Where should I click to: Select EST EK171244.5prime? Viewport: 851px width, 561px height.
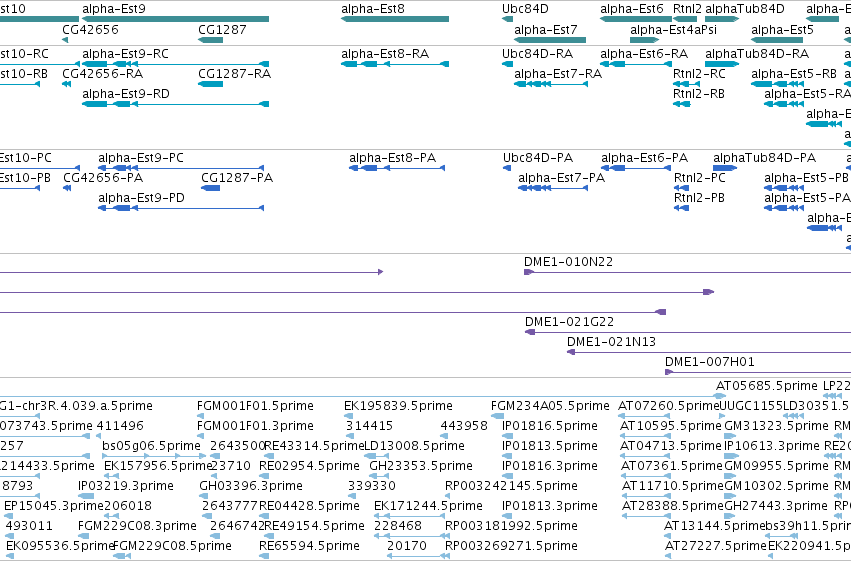(x=428, y=506)
